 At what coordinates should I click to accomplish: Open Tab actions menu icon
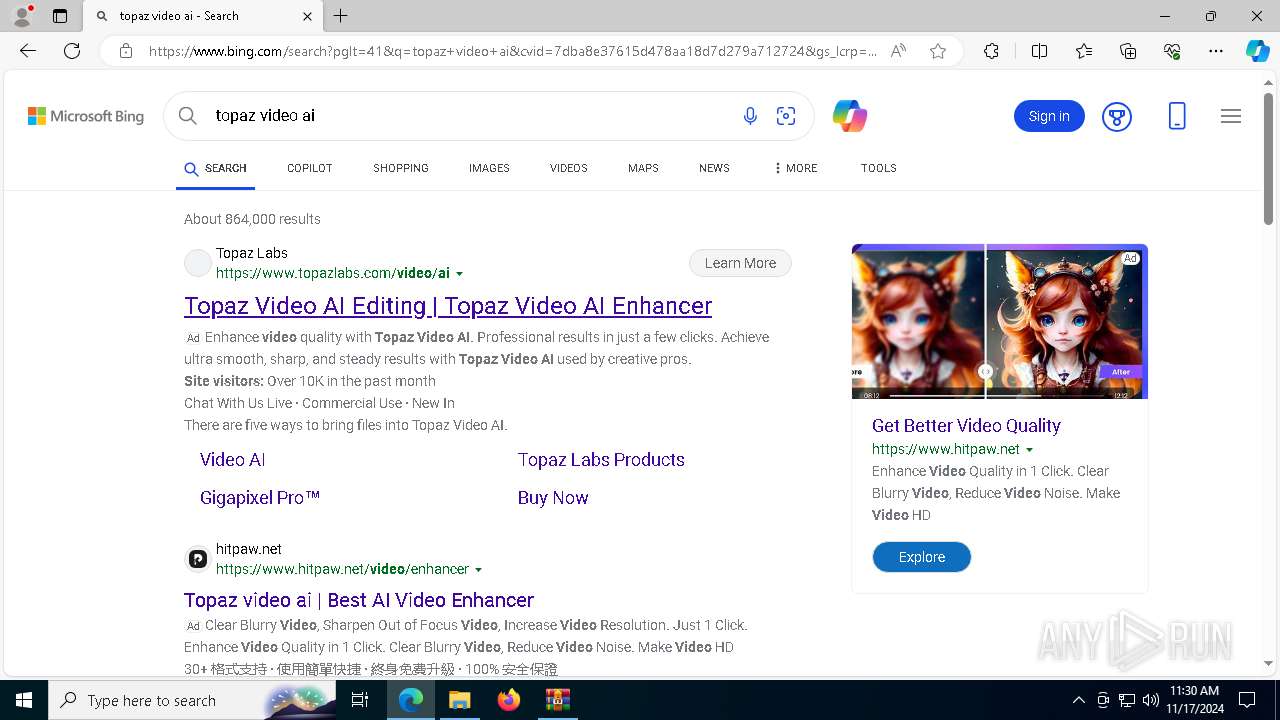click(x=60, y=16)
